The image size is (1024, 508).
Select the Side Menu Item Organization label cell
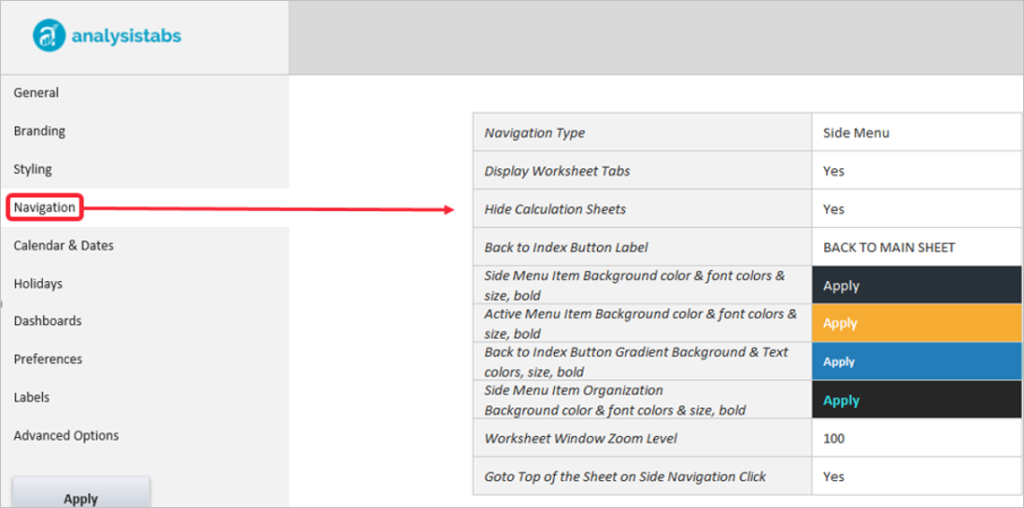point(643,400)
